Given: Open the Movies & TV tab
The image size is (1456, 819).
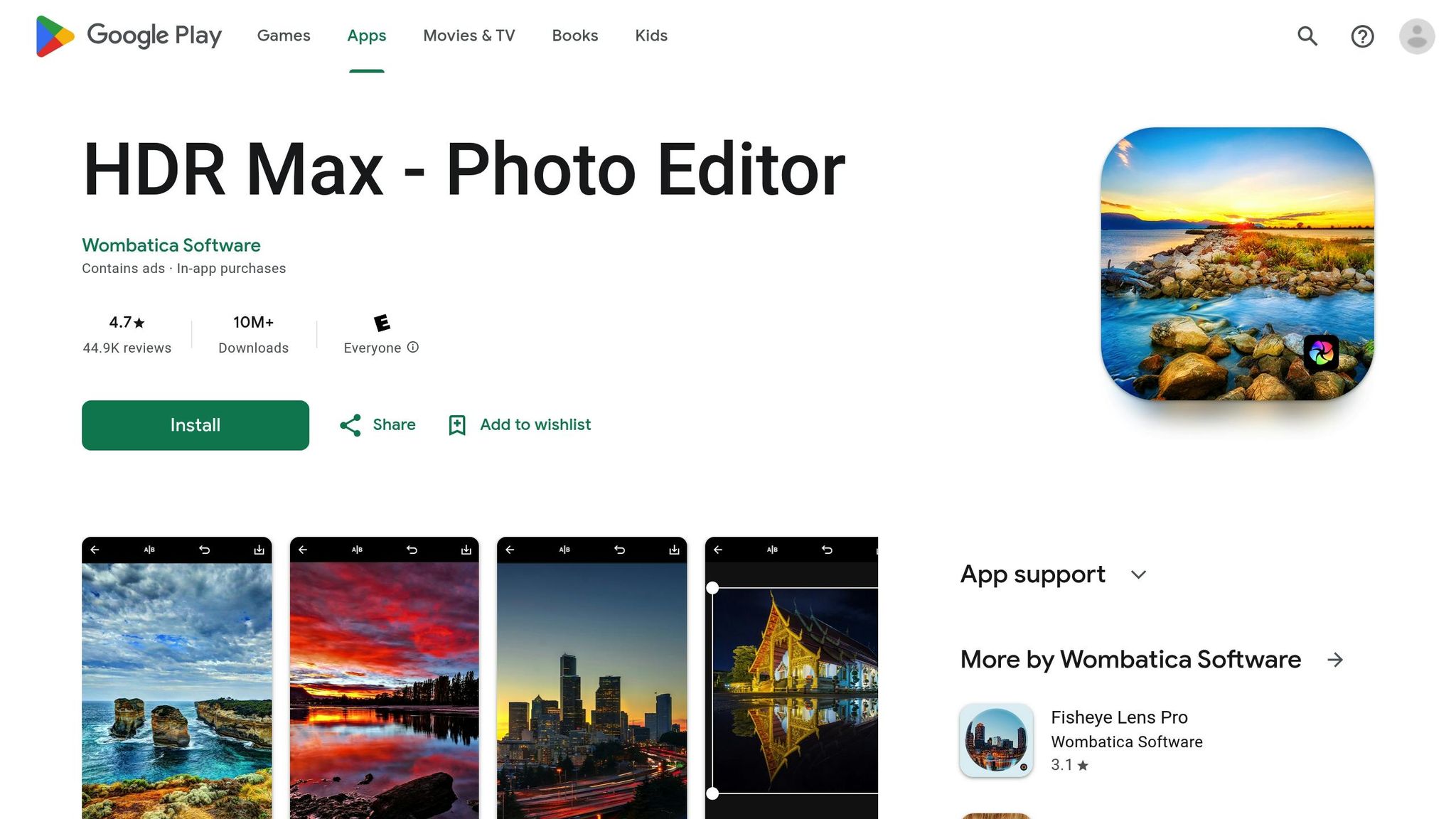Looking at the screenshot, I should coord(469,36).
